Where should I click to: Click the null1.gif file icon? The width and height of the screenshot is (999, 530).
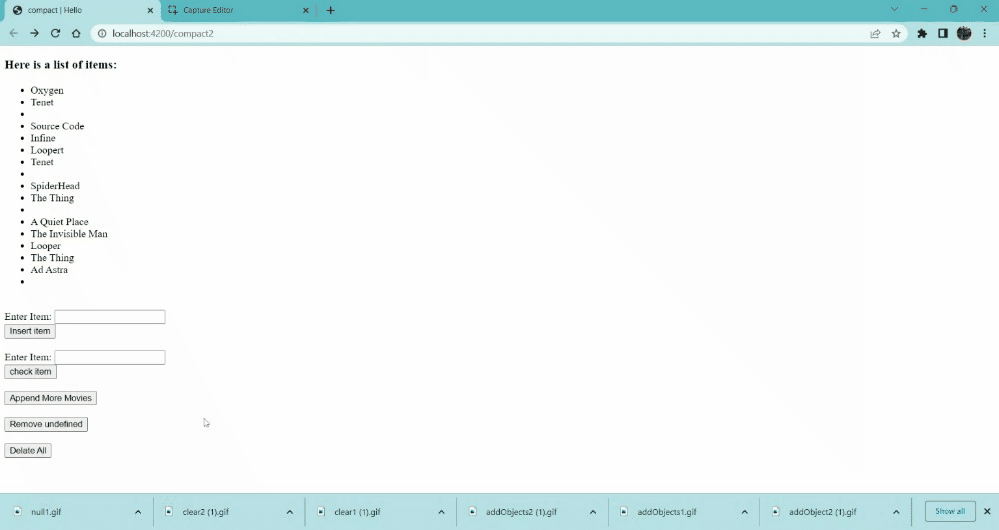pos(18,512)
